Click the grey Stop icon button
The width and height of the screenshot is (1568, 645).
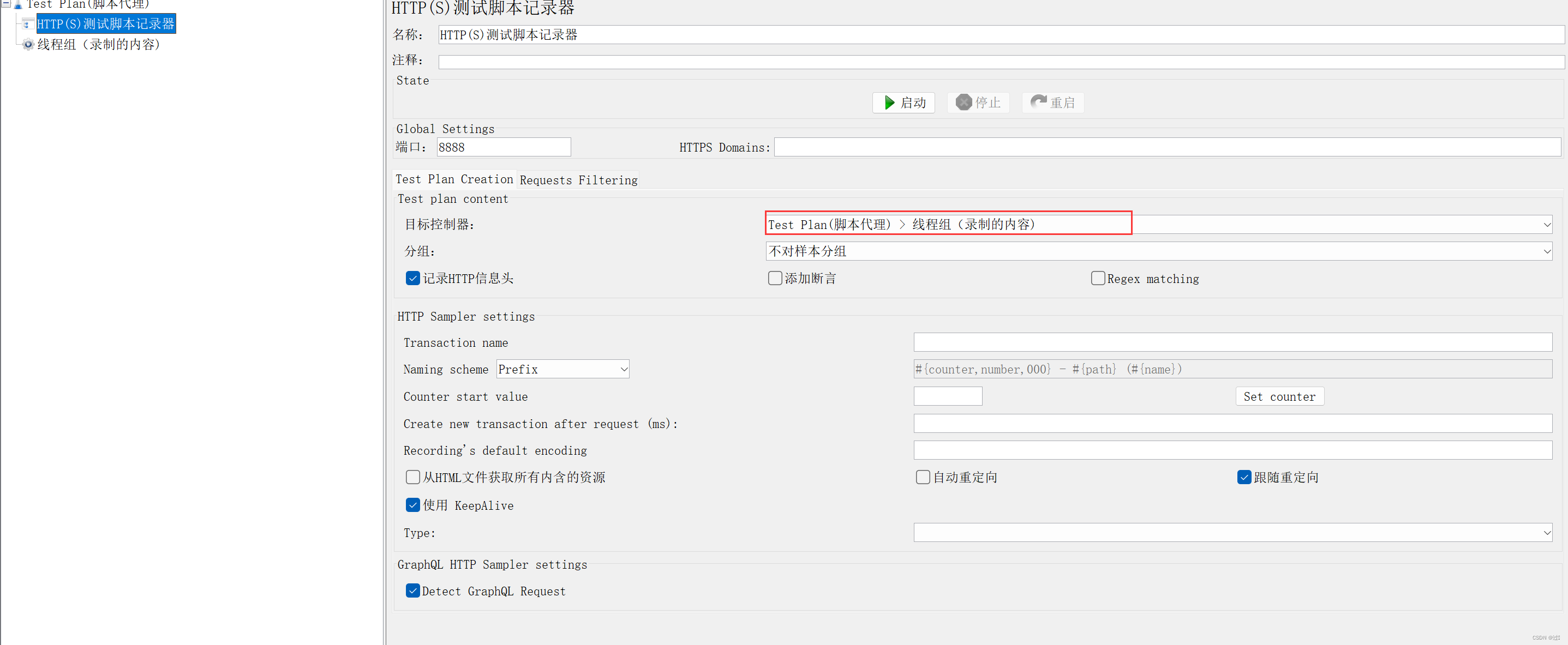(963, 103)
